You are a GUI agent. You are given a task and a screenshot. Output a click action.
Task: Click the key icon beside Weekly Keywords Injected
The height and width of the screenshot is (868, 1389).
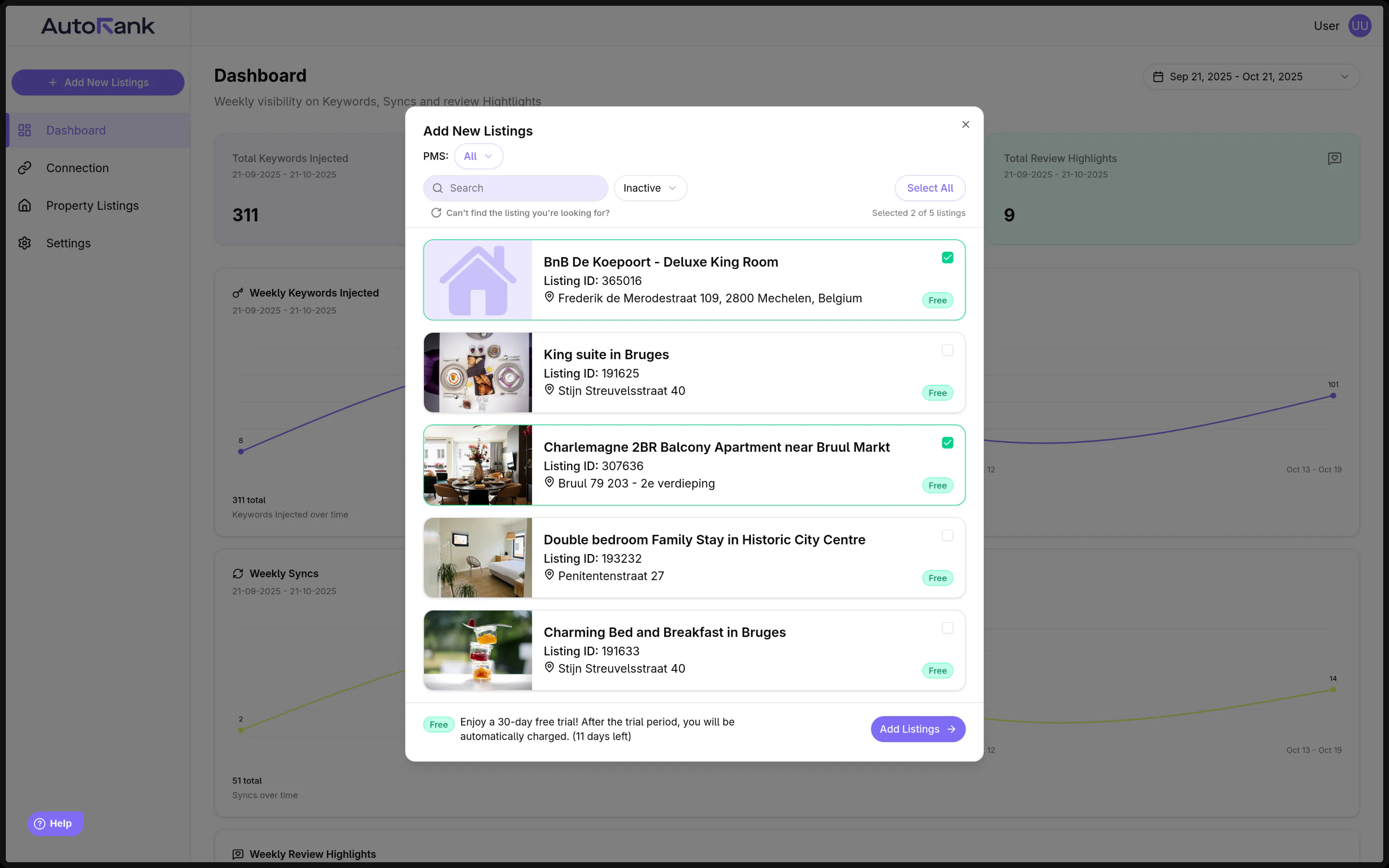[238, 293]
